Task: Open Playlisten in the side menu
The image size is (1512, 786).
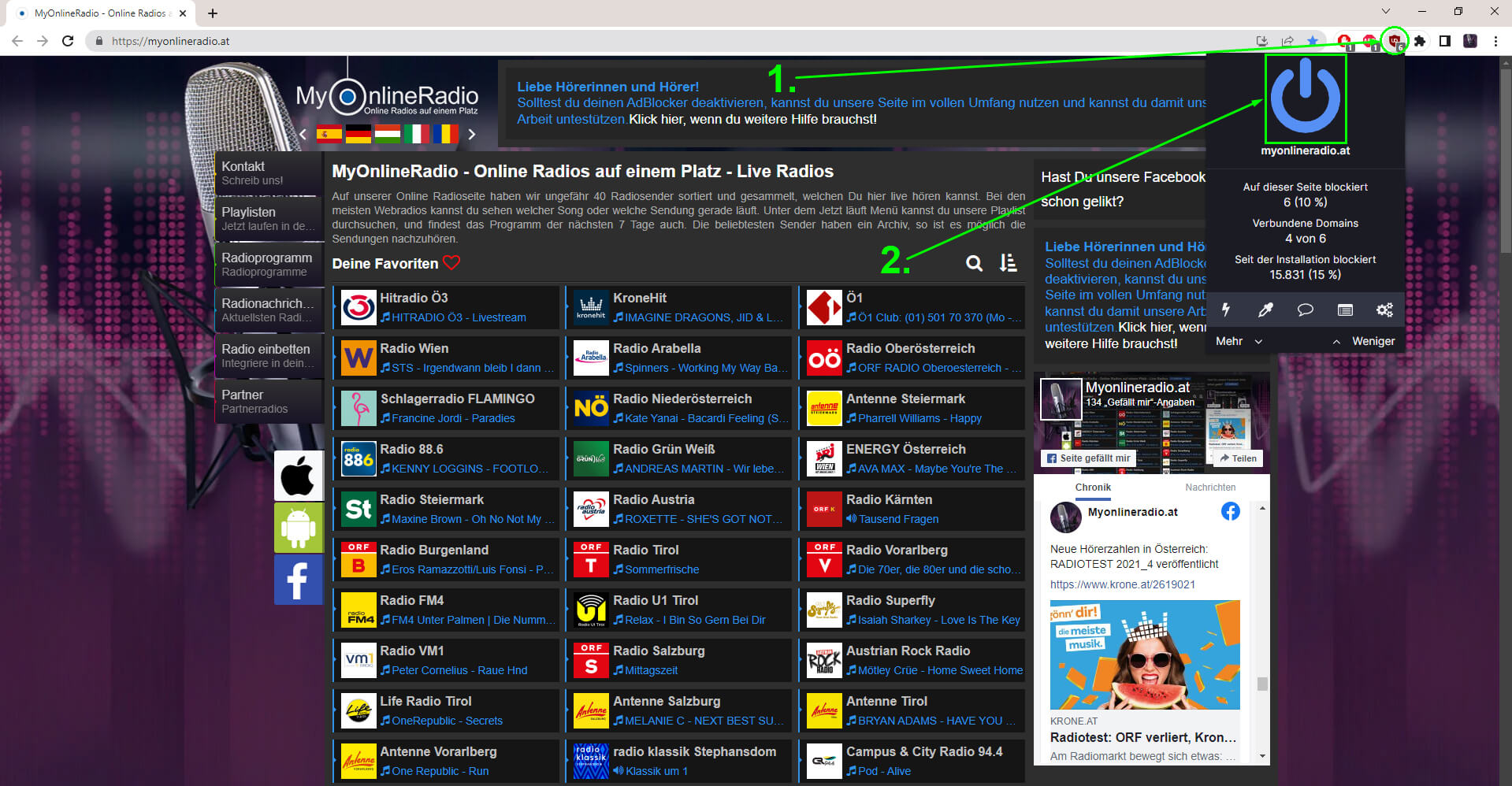Action: (x=269, y=219)
